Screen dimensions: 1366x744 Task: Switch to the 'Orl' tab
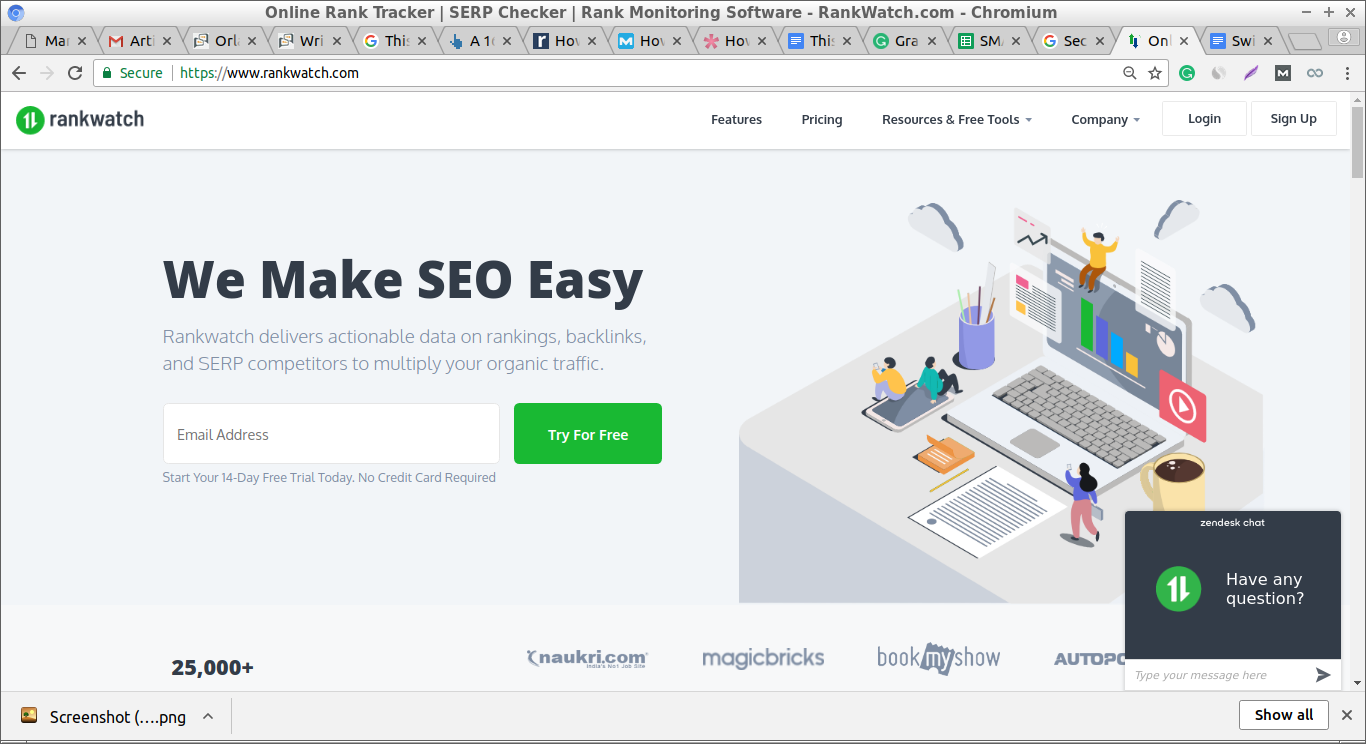[x=223, y=41]
